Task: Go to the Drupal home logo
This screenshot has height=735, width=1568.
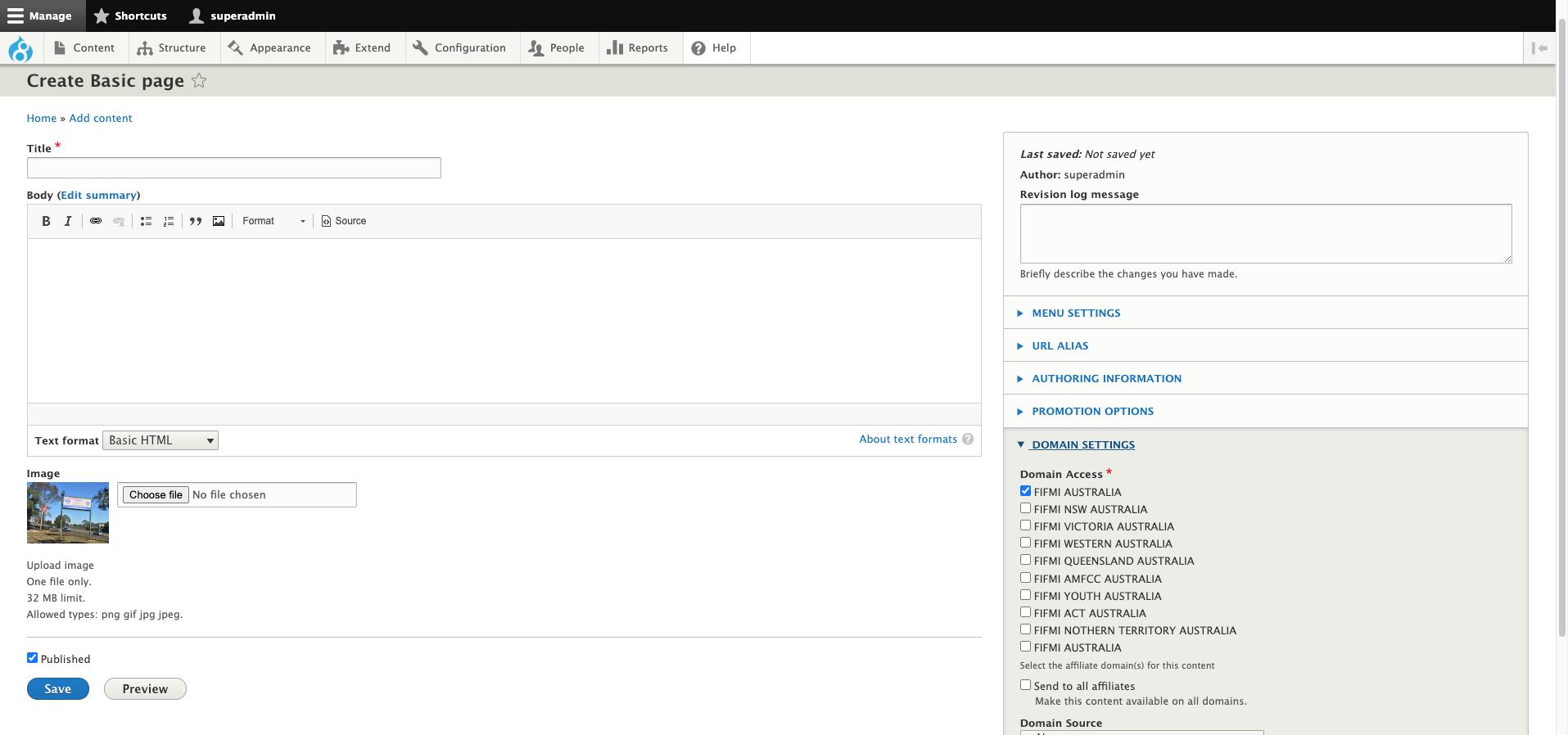Action: coord(20,49)
